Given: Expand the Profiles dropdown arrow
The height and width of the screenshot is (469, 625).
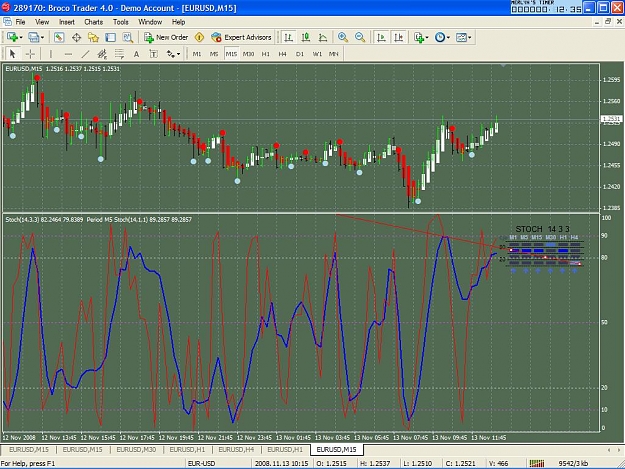Looking at the screenshot, I should (42, 37).
